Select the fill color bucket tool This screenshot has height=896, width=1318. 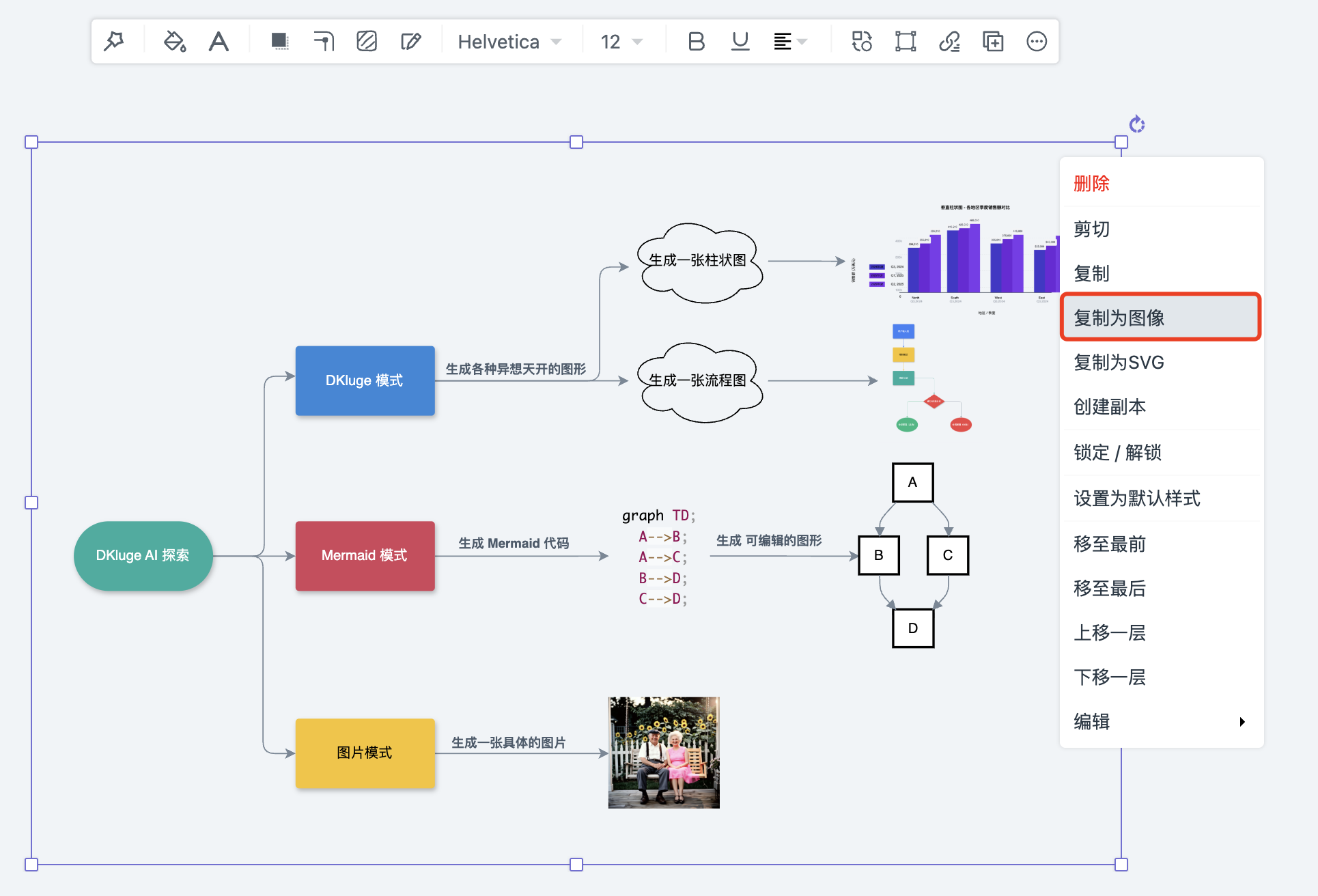point(174,42)
